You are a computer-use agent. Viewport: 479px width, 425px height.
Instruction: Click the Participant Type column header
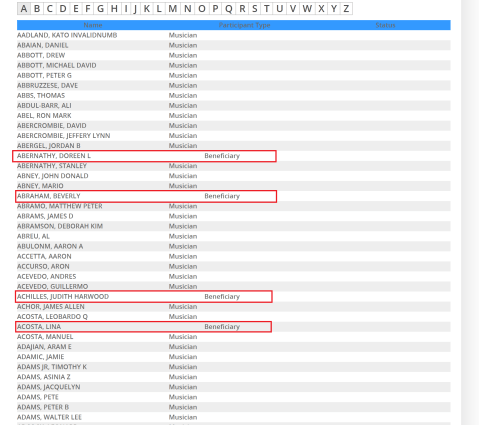[x=244, y=25]
